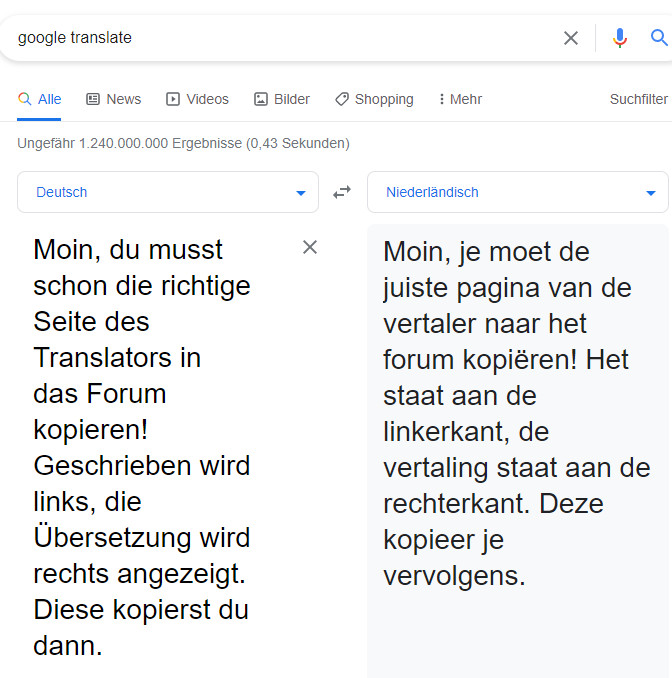This screenshot has width=672, height=678.
Task: Expand the Mehr options menu
Action: (x=460, y=99)
